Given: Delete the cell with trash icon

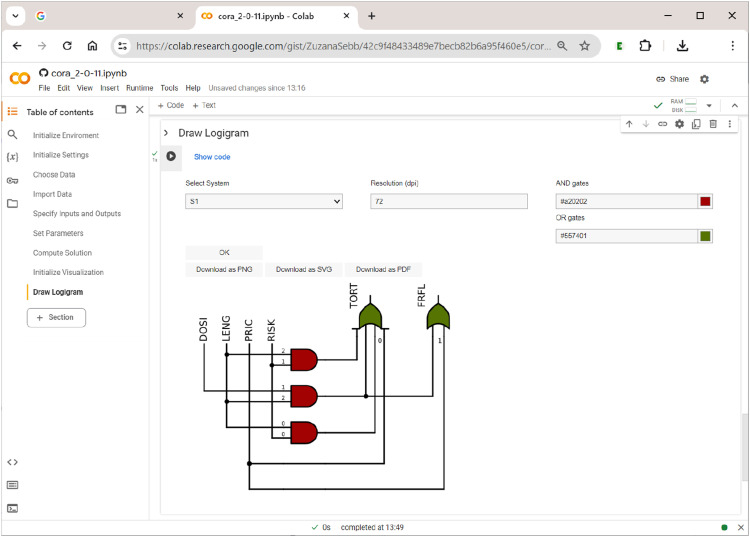Looking at the screenshot, I should 713,124.
